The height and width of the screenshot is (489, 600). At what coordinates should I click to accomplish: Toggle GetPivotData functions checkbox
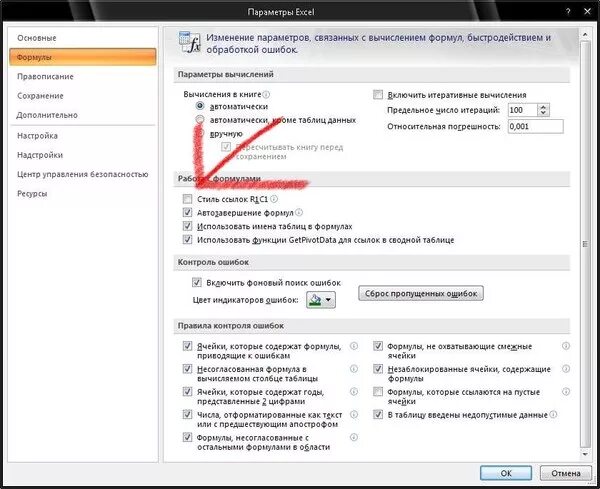click(x=187, y=240)
